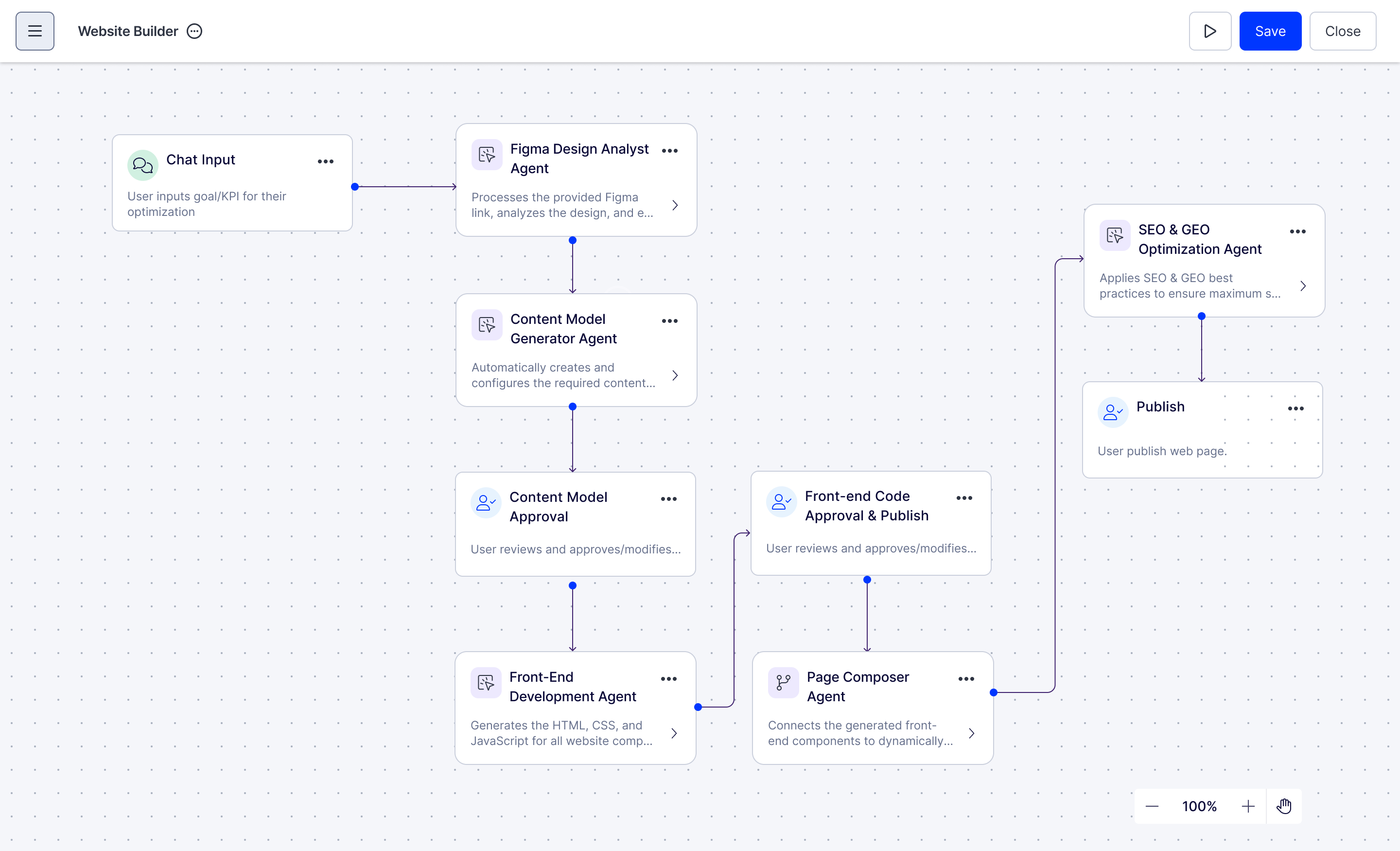Image resolution: width=1400 pixels, height=851 pixels.
Task: Open Chat Input node three-dot menu
Action: point(326,161)
